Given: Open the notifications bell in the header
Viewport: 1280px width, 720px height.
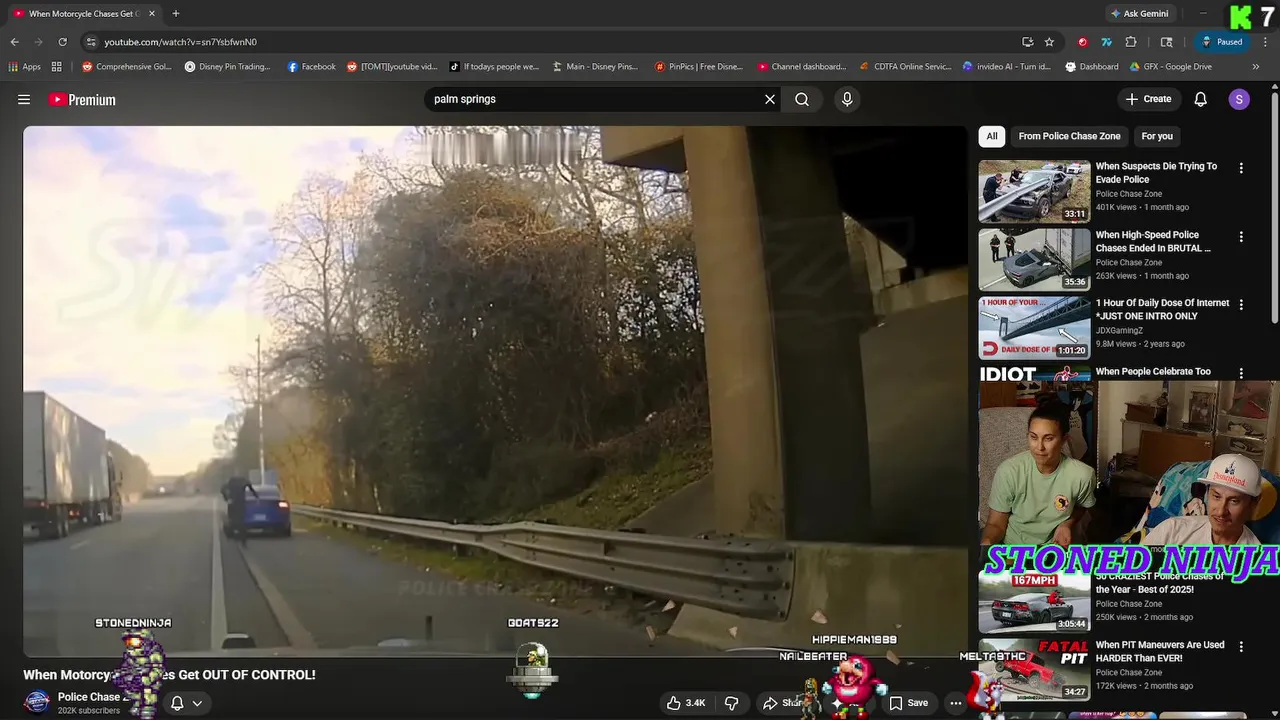Looking at the screenshot, I should coord(1201,99).
